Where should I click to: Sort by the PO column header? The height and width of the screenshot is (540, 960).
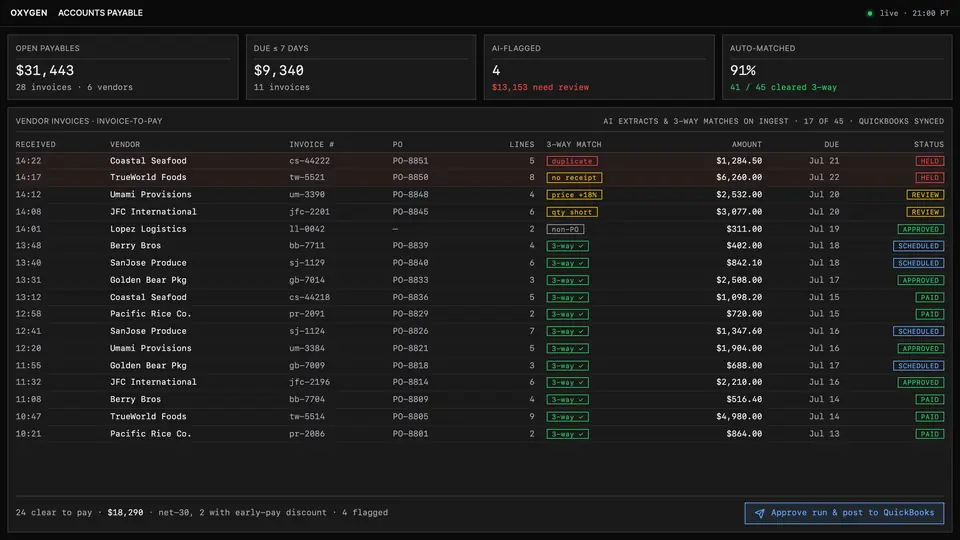397,144
